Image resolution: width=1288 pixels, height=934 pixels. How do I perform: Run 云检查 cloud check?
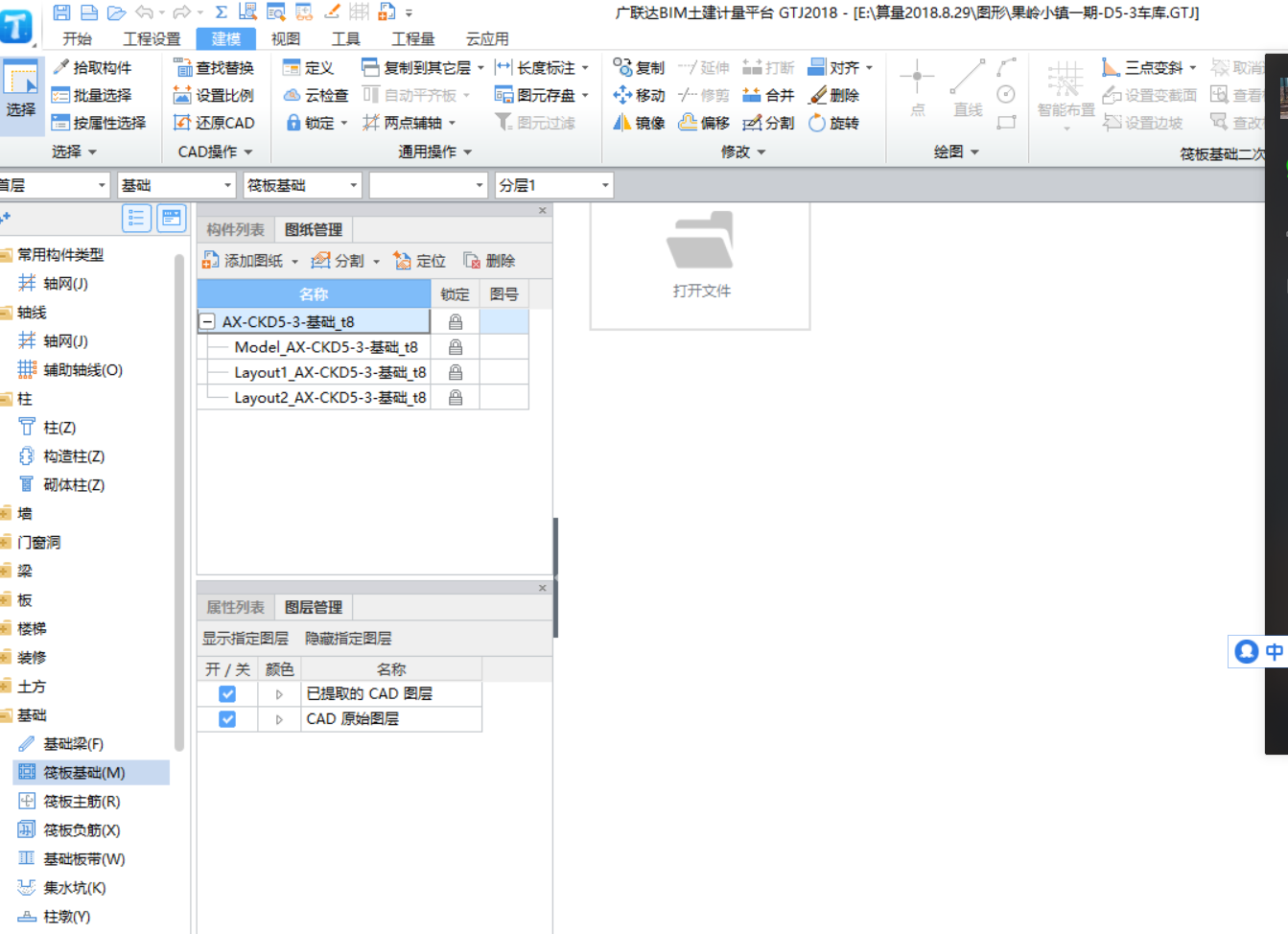[316, 95]
